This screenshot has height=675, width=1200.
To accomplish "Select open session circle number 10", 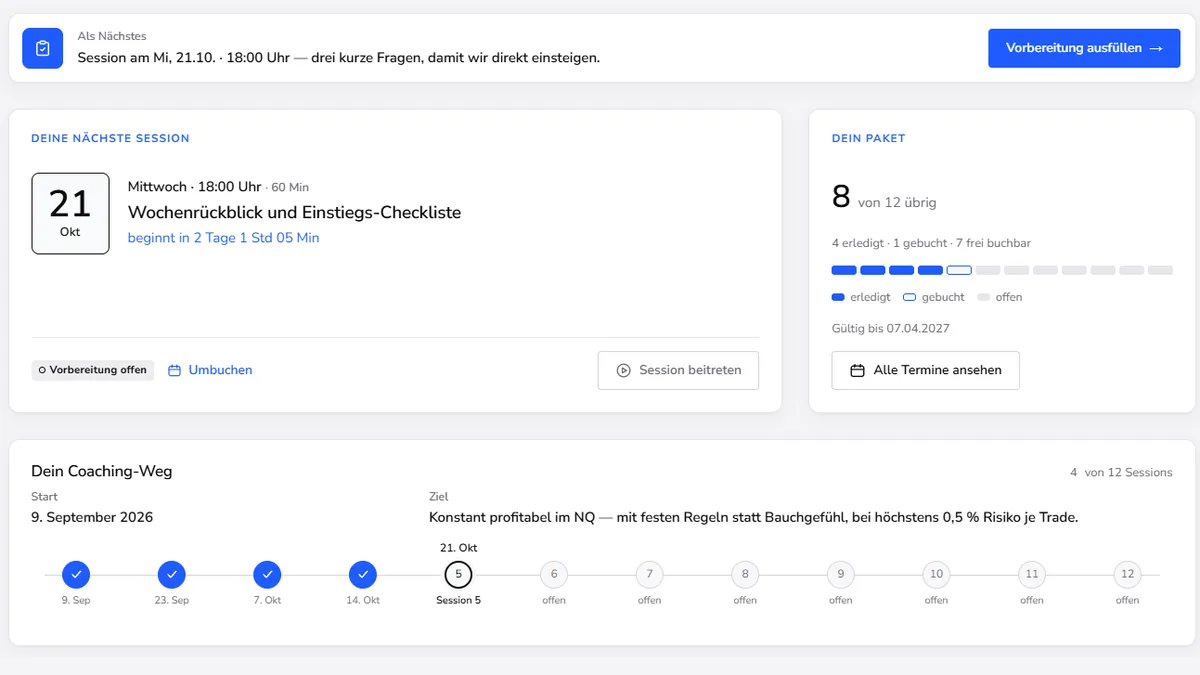I will click(x=936, y=575).
